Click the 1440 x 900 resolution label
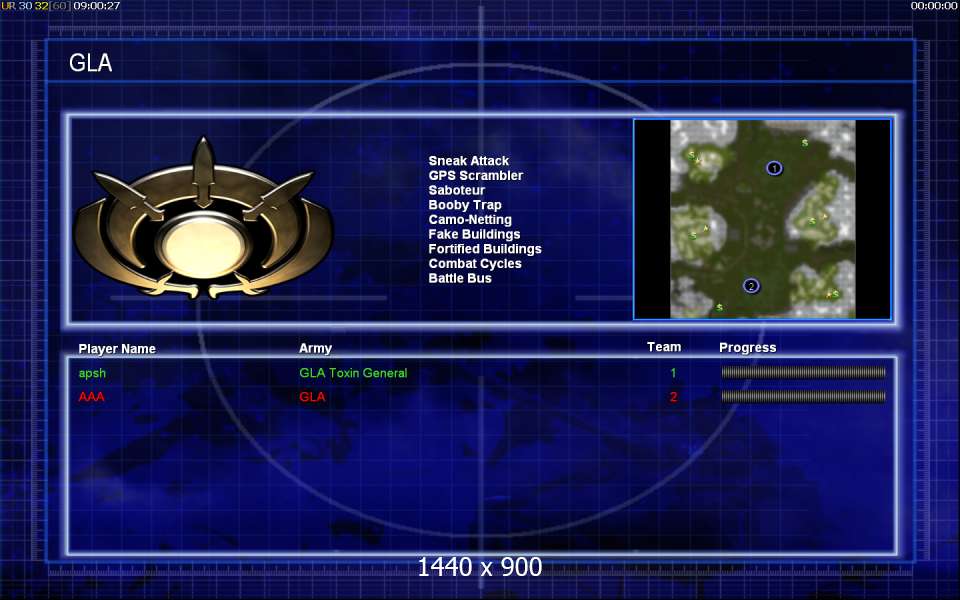The width and height of the screenshot is (960, 600). 479,567
